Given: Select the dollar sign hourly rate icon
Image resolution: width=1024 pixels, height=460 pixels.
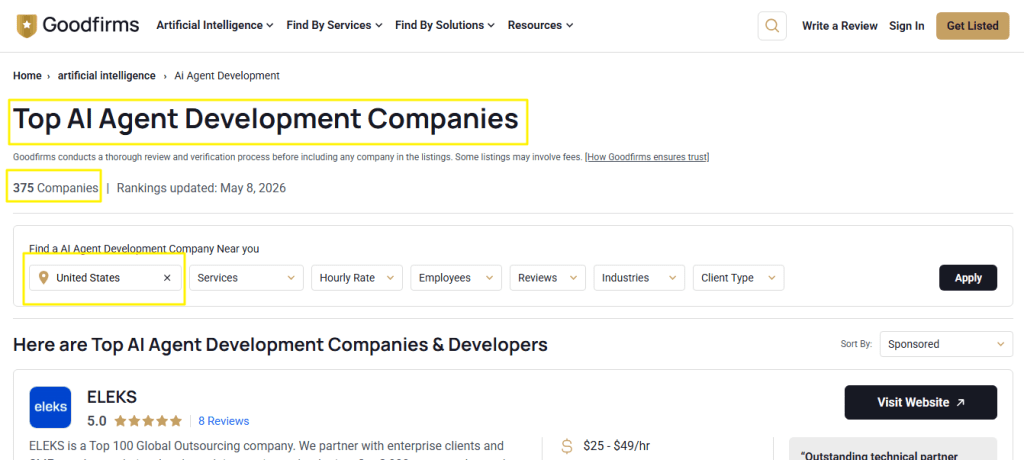Looking at the screenshot, I should pyautogui.click(x=567, y=446).
